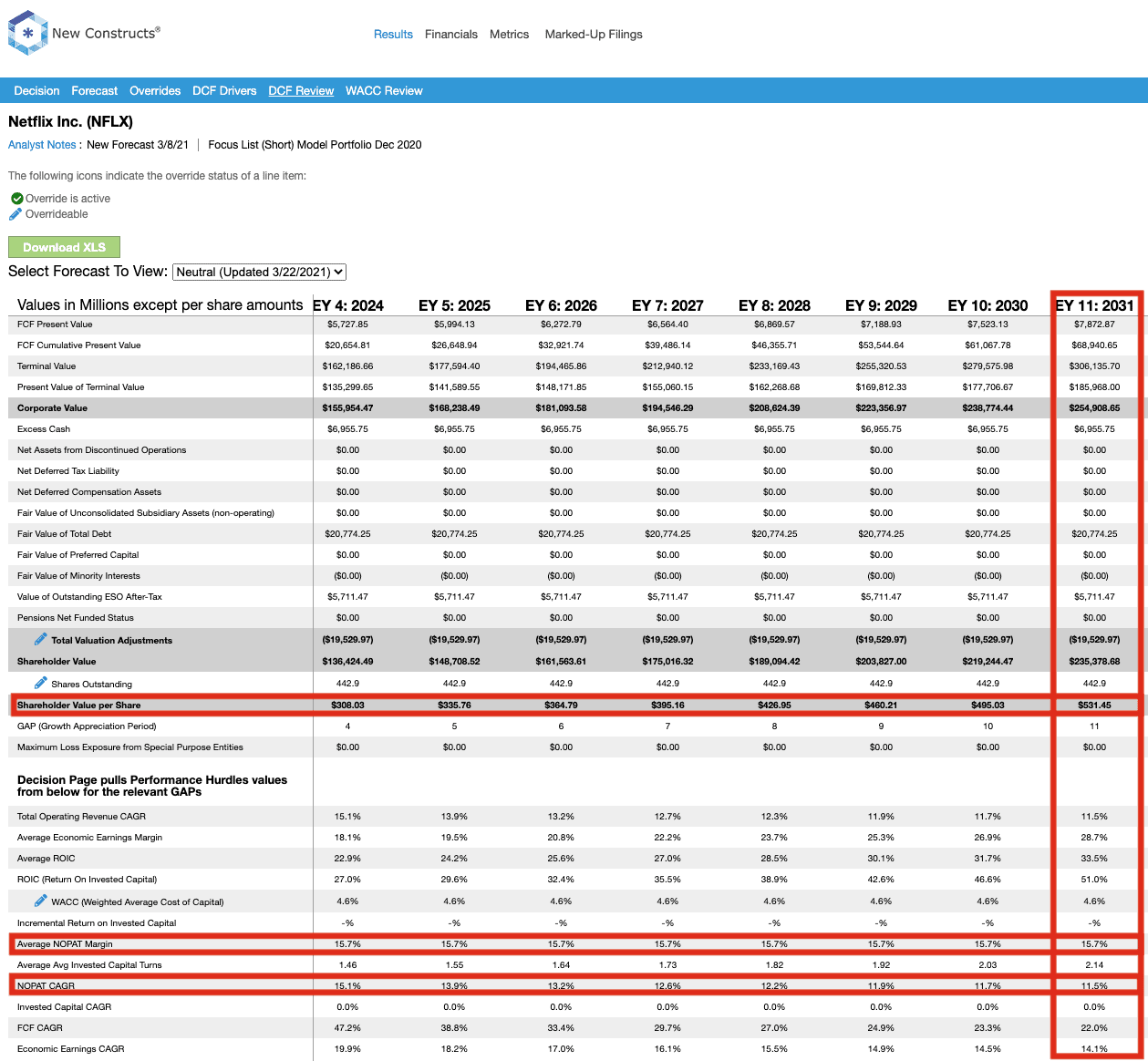Screen dimensions: 1148x1061
Task: Click the $68,940.65 cumulative present value cell
Action: point(1094,345)
